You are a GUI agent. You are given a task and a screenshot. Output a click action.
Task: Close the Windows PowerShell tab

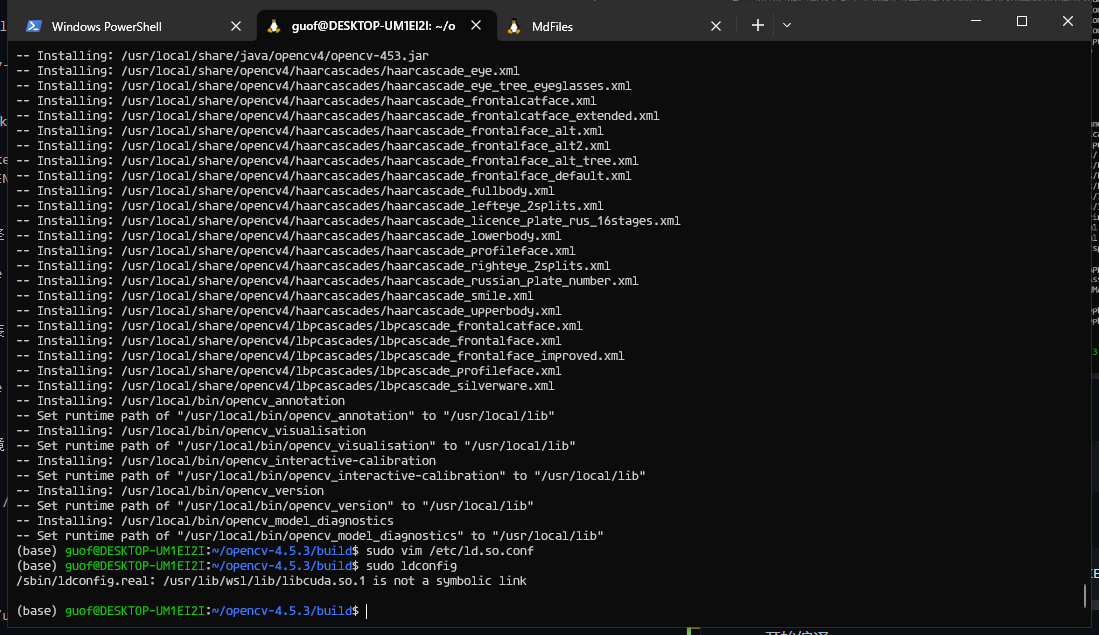click(236, 26)
